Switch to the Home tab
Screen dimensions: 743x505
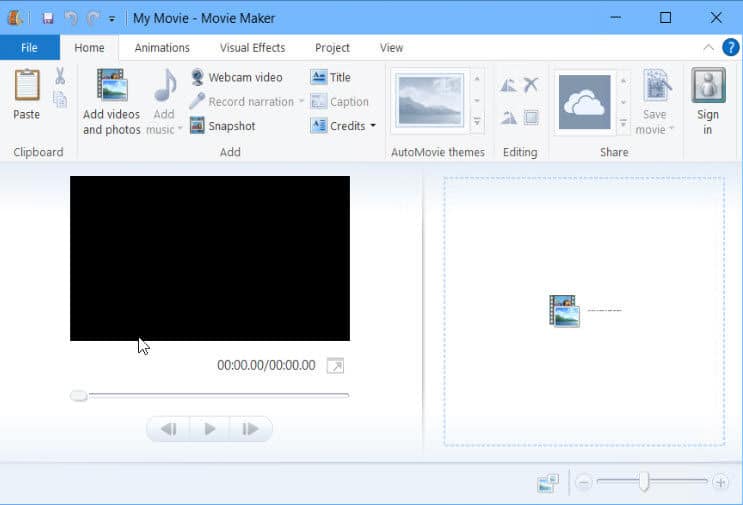pyautogui.click(x=89, y=48)
